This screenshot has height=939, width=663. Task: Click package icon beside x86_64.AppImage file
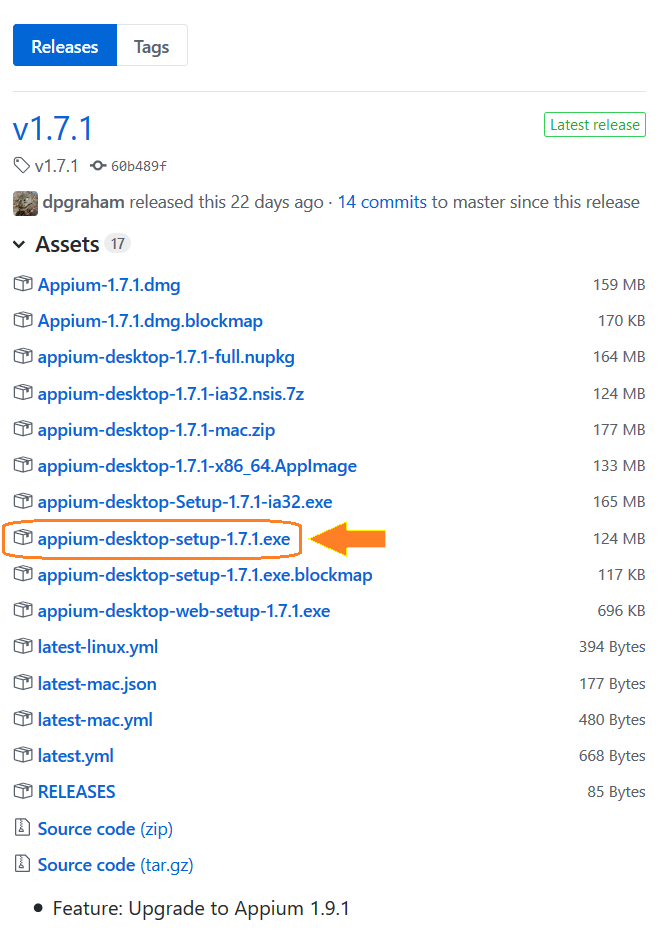pyautogui.click(x=23, y=465)
